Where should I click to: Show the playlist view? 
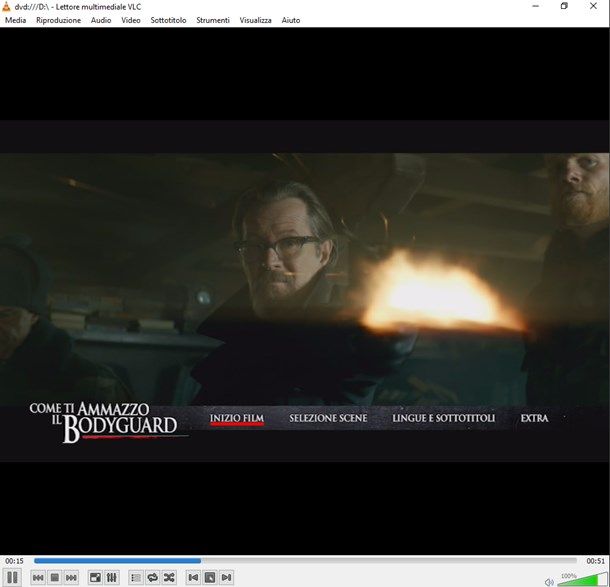point(136,578)
